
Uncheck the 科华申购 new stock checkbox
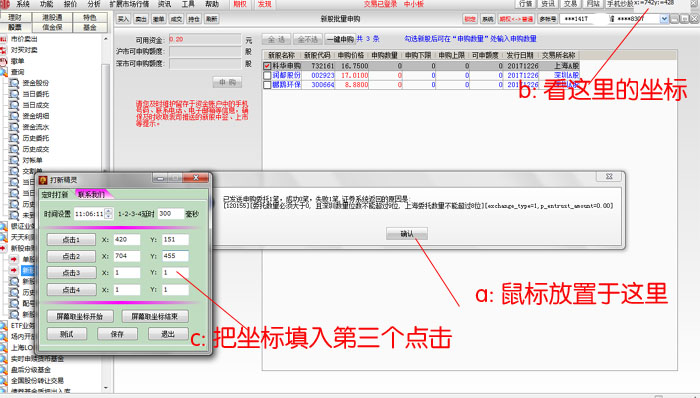(267, 66)
